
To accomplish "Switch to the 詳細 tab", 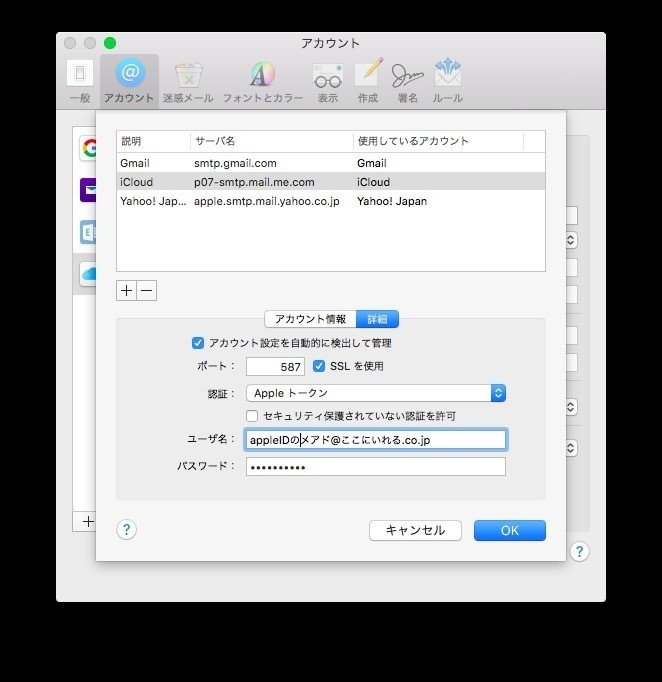I will click(377, 319).
